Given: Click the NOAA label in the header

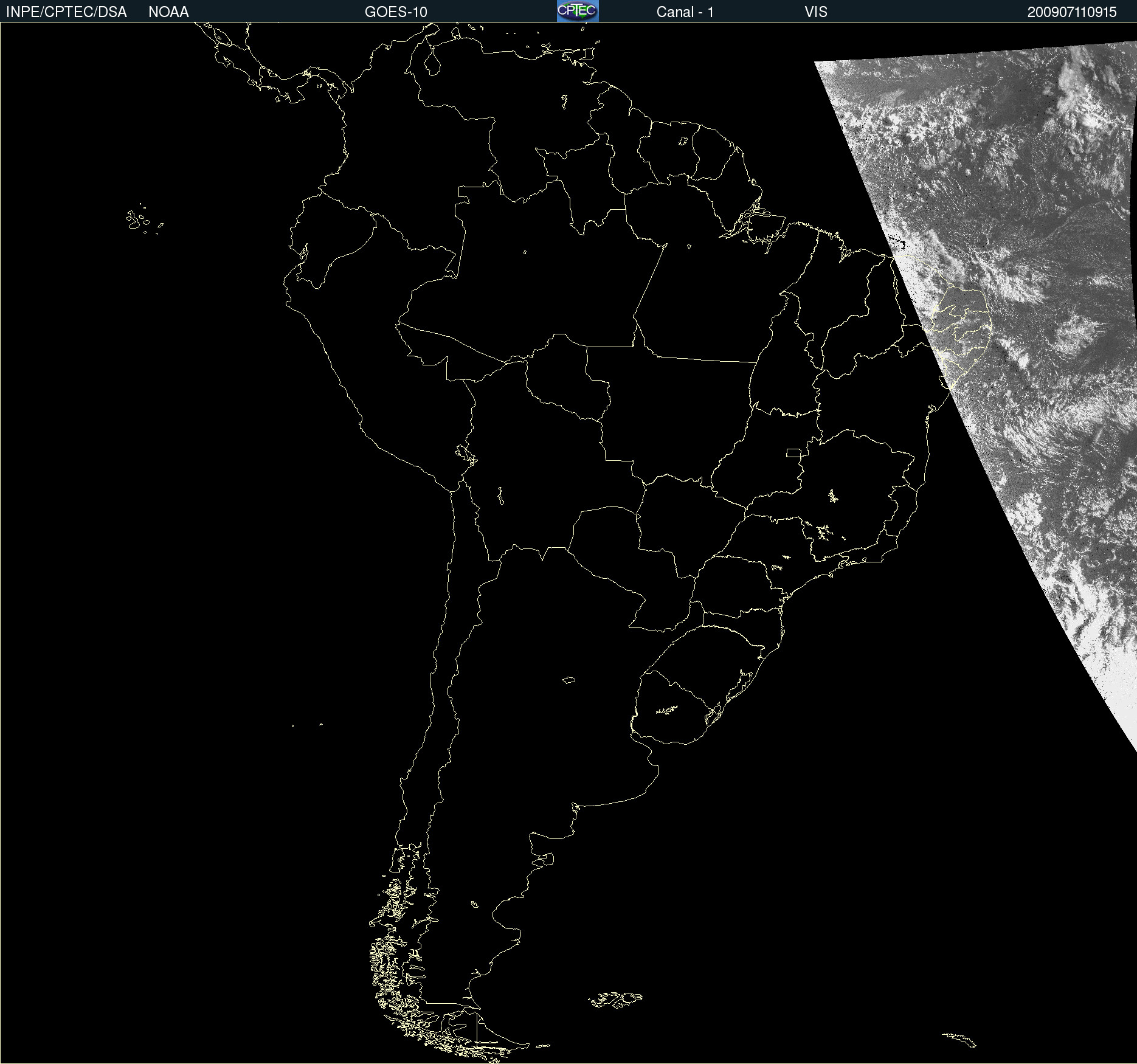Looking at the screenshot, I should pyautogui.click(x=168, y=12).
